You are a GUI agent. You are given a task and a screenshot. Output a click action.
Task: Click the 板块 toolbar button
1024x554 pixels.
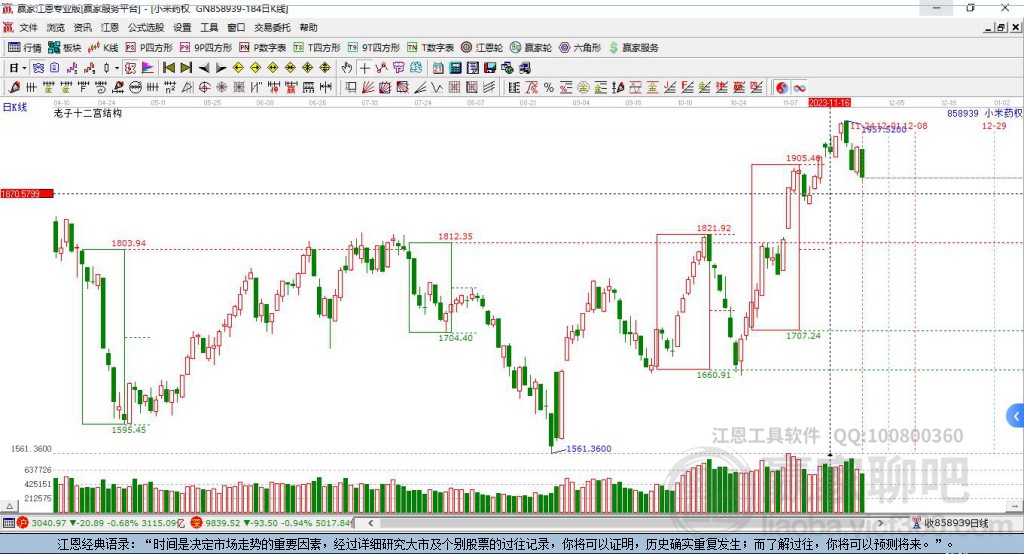(x=65, y=48)
